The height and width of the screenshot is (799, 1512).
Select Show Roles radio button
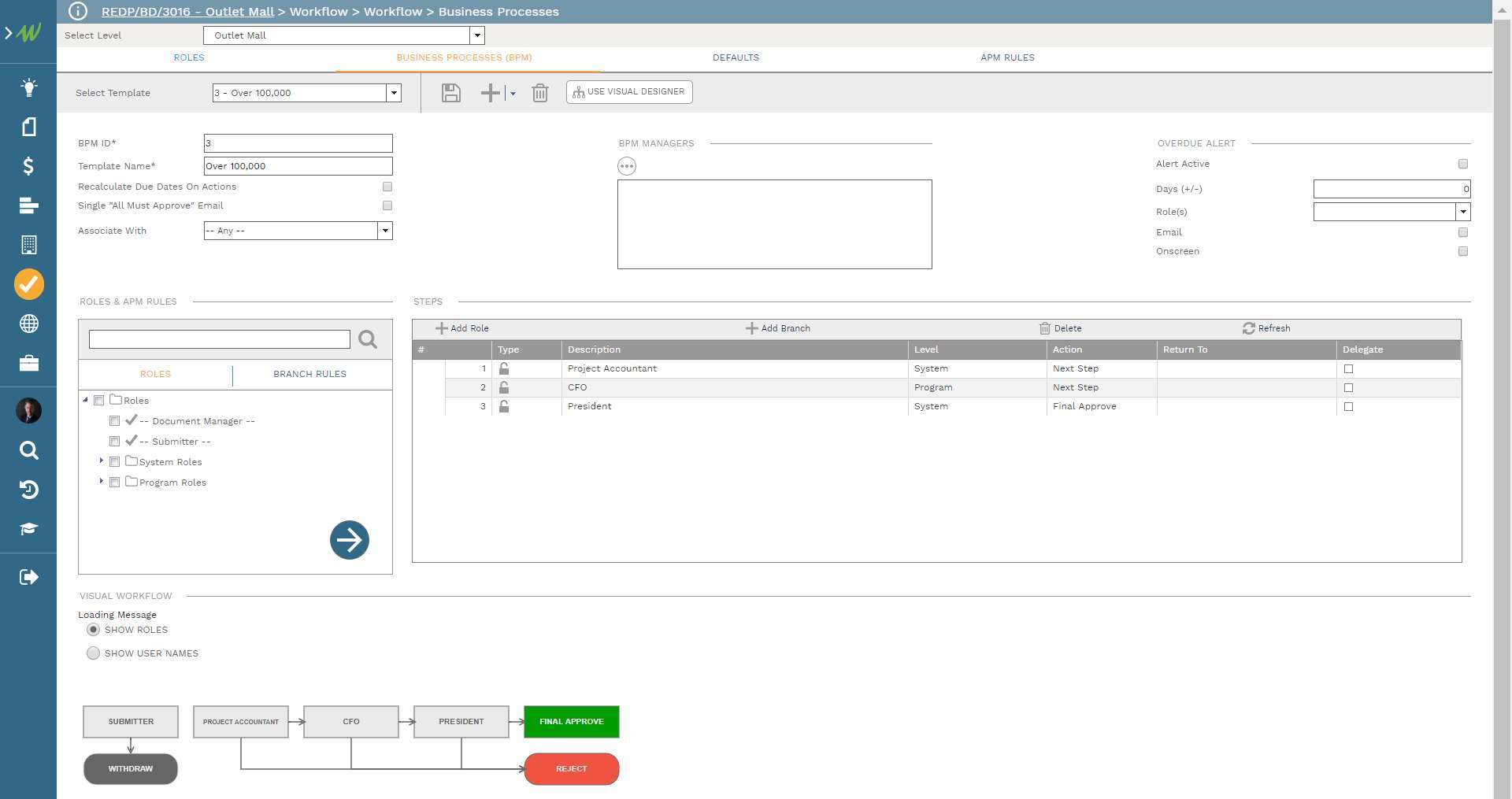click(93, 630)
